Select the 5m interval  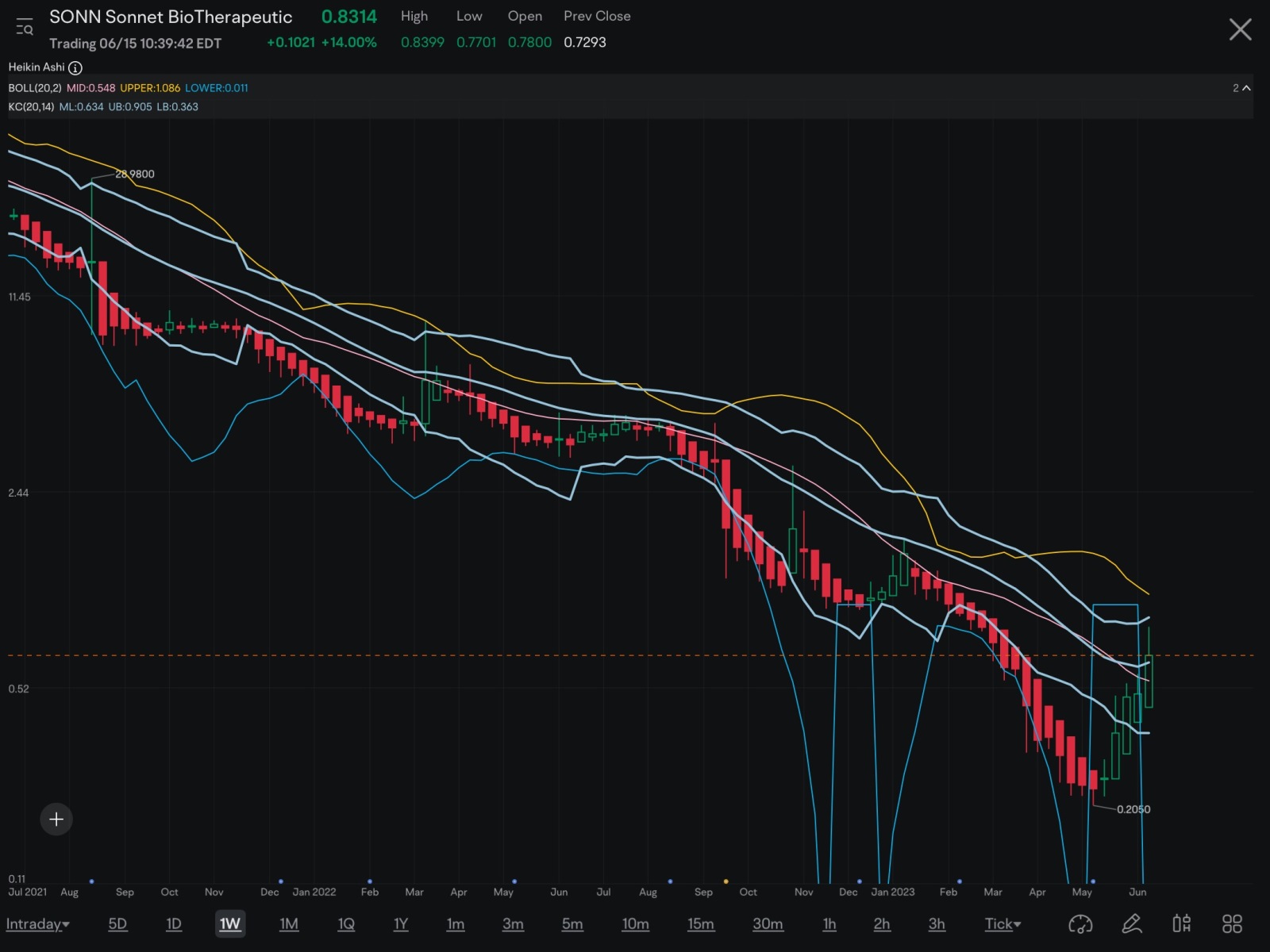(572, 924)
